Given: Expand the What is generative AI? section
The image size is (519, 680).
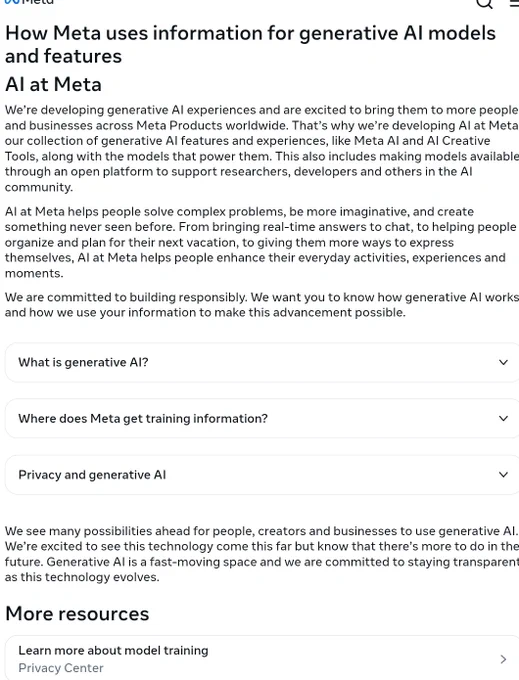Looking at the screenshot, I should click(x=262, y=362).
